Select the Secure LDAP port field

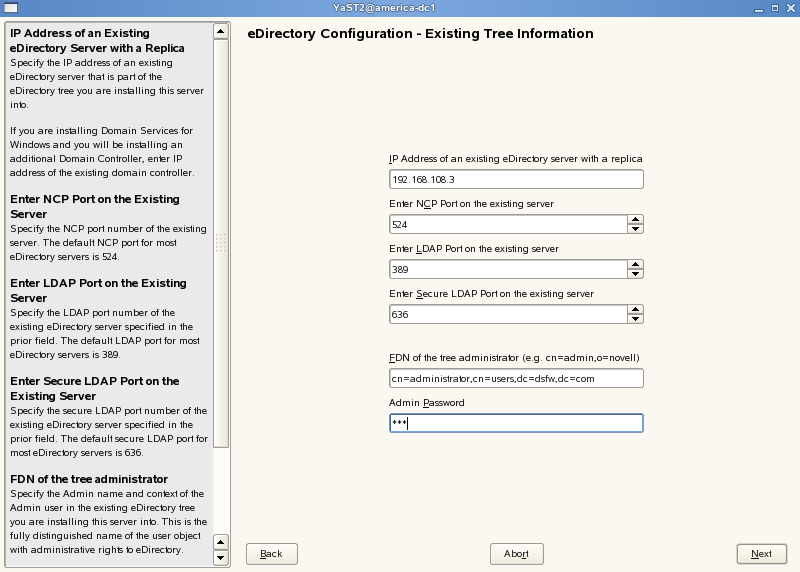(507, 314)
